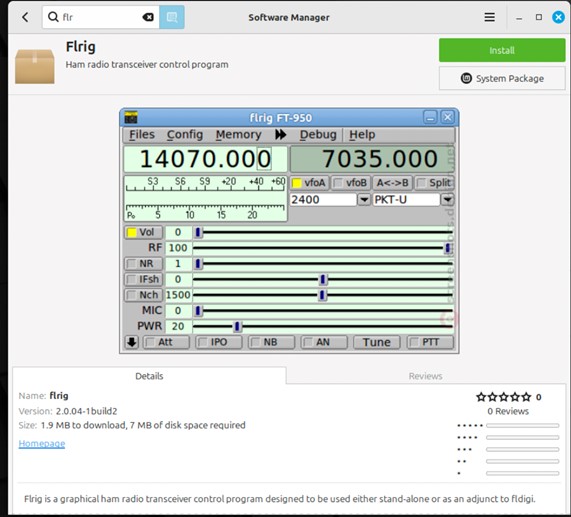
Task: Click the three-dot rating bar
Action: (x=523, y=449)
